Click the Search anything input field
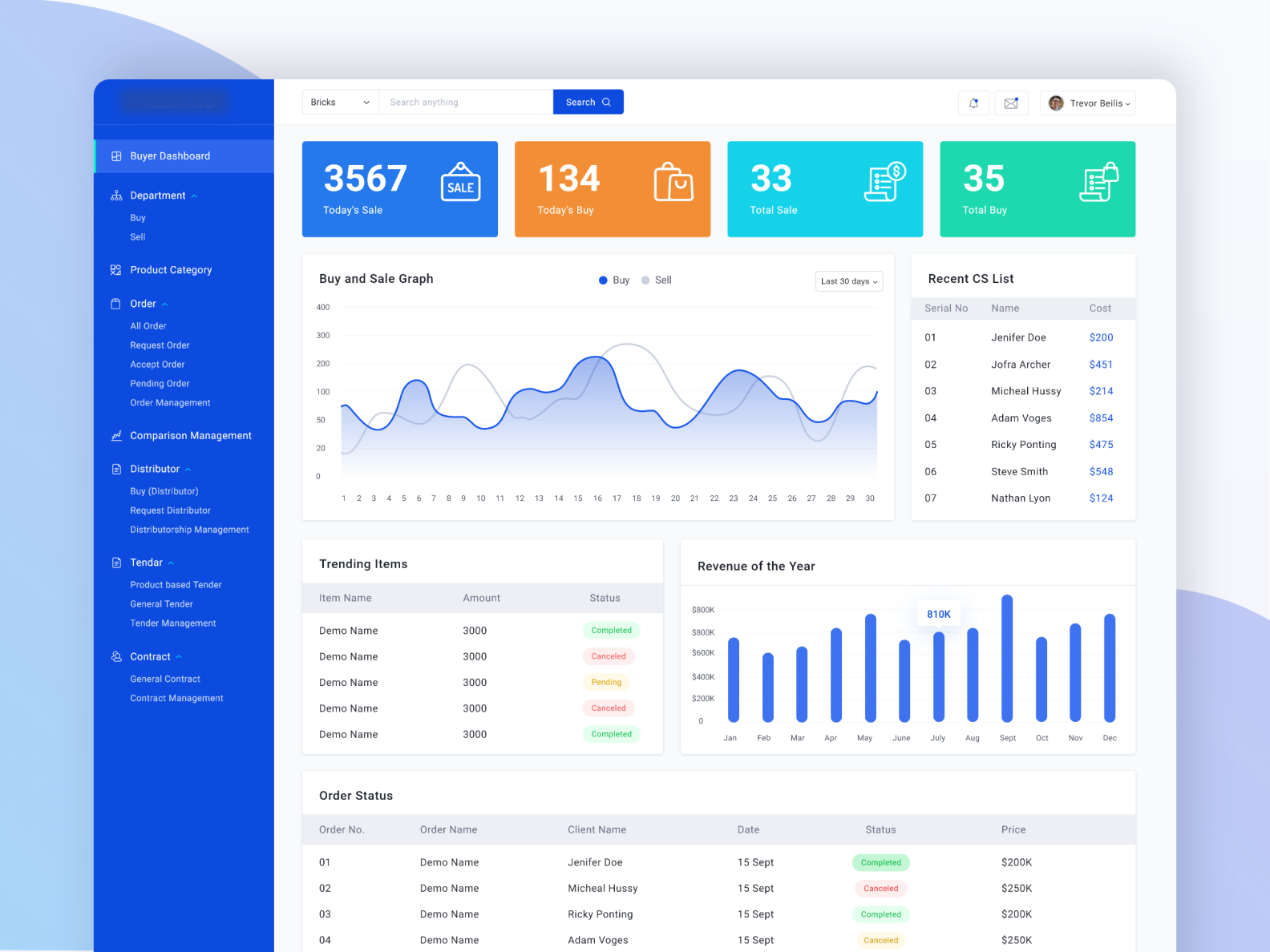The image size is (1270, 952). (x=466, y=103)
